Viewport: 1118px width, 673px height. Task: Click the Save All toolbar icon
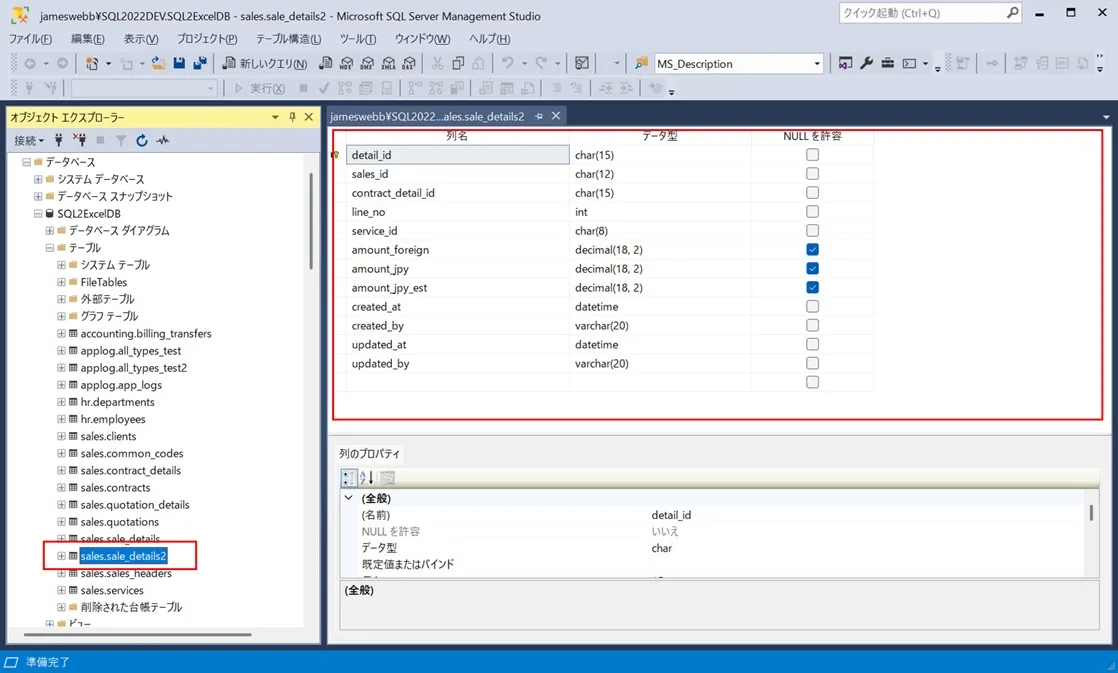point(200,63)
